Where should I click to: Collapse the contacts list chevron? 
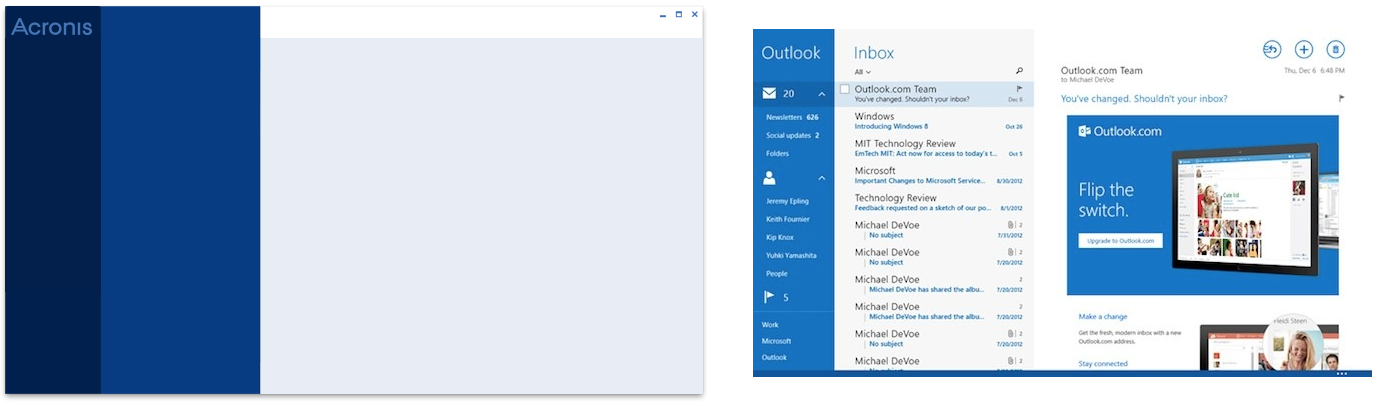(822, 178)
